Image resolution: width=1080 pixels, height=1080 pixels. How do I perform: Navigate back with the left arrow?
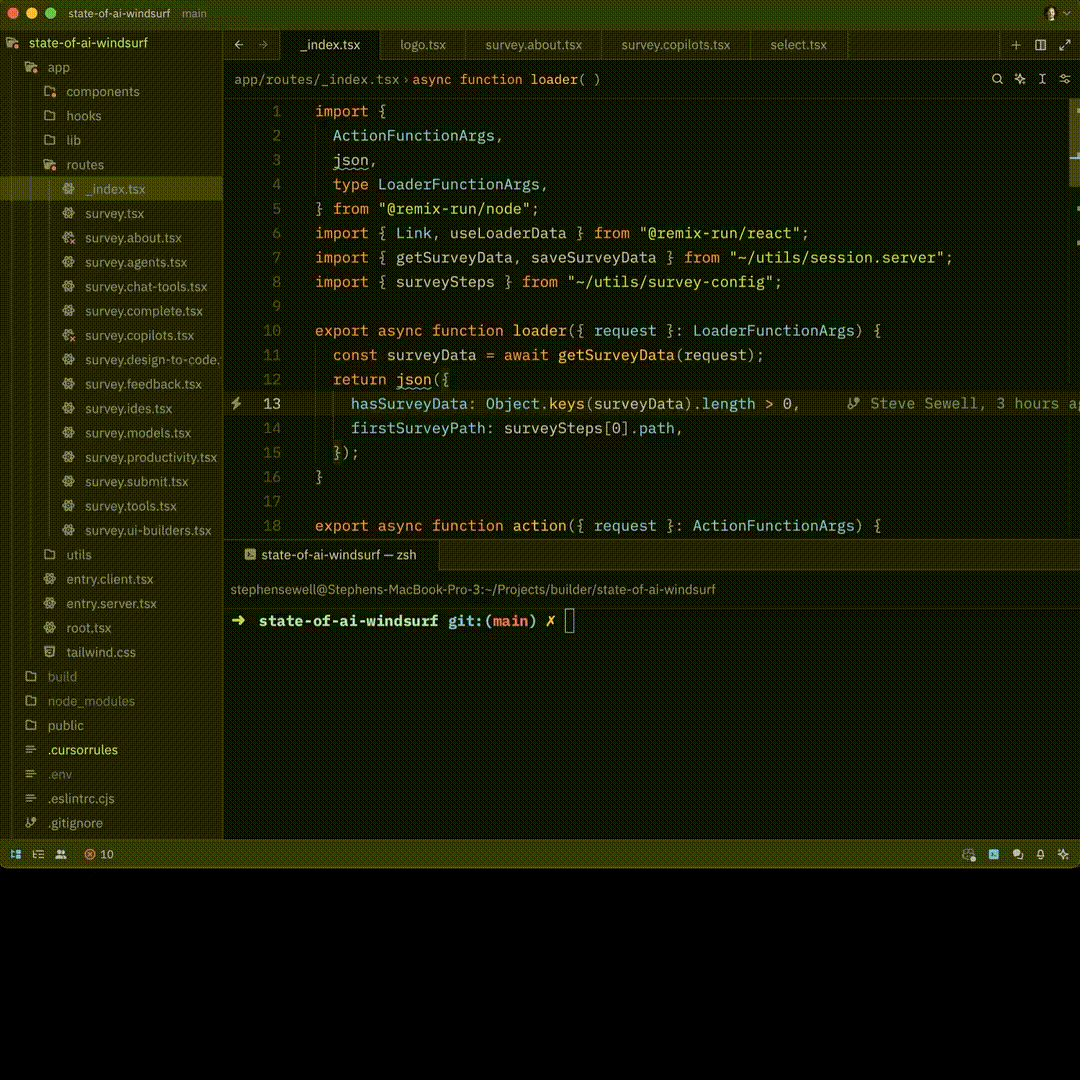[x=239, y=45]
